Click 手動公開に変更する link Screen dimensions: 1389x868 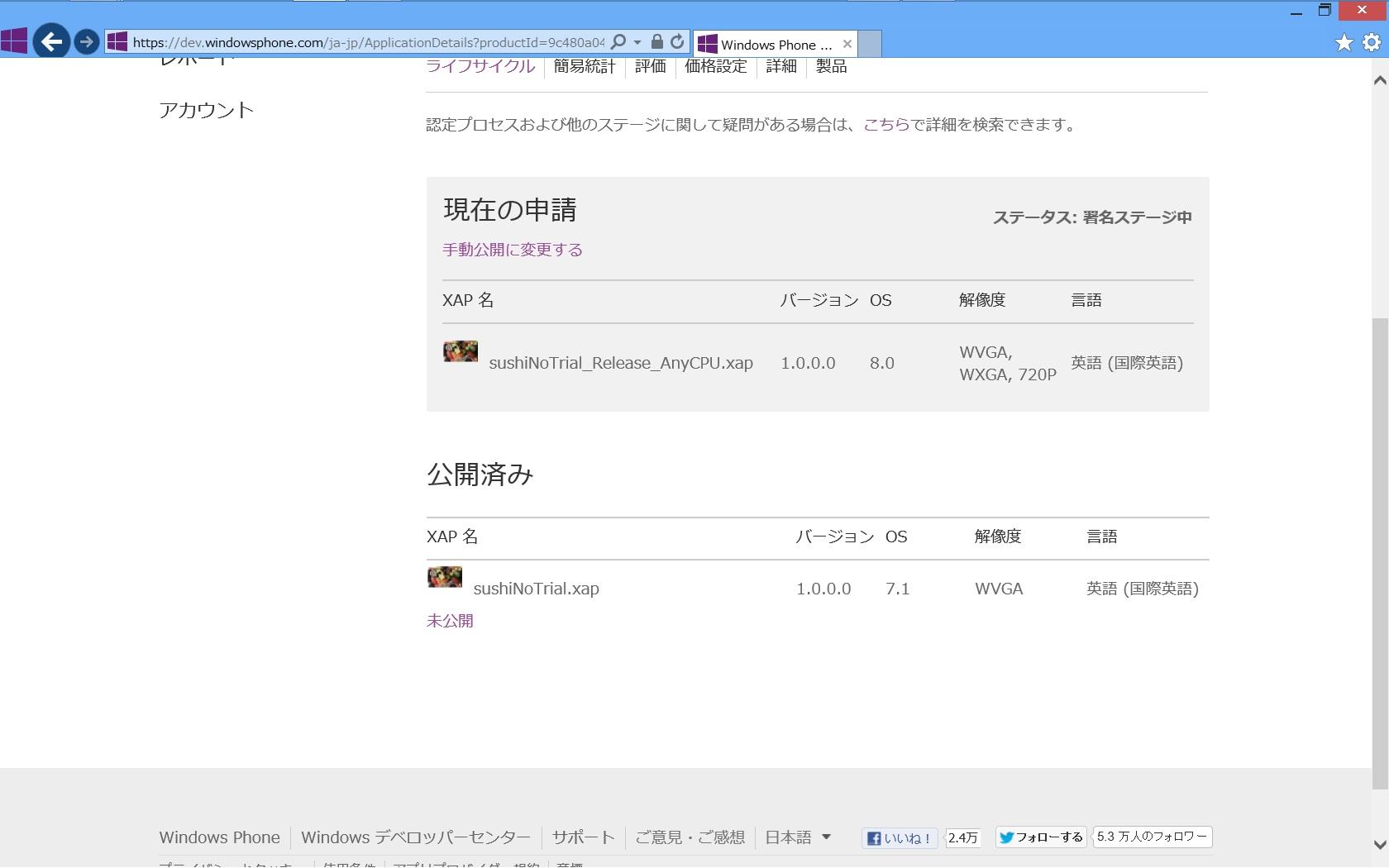click(513, 250)
